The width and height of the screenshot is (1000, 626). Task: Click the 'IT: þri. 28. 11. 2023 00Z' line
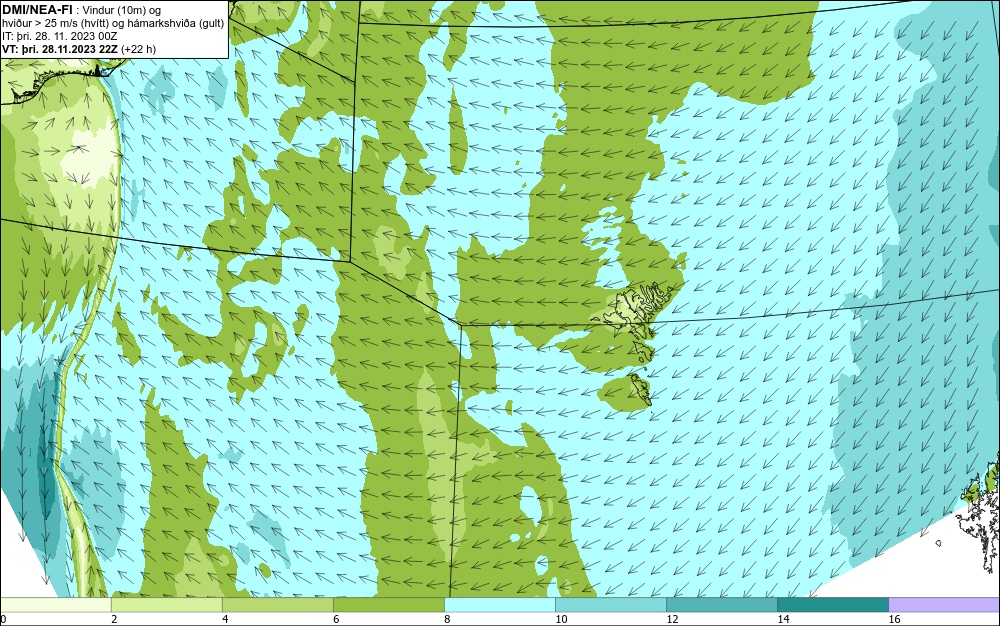[59, 36]
